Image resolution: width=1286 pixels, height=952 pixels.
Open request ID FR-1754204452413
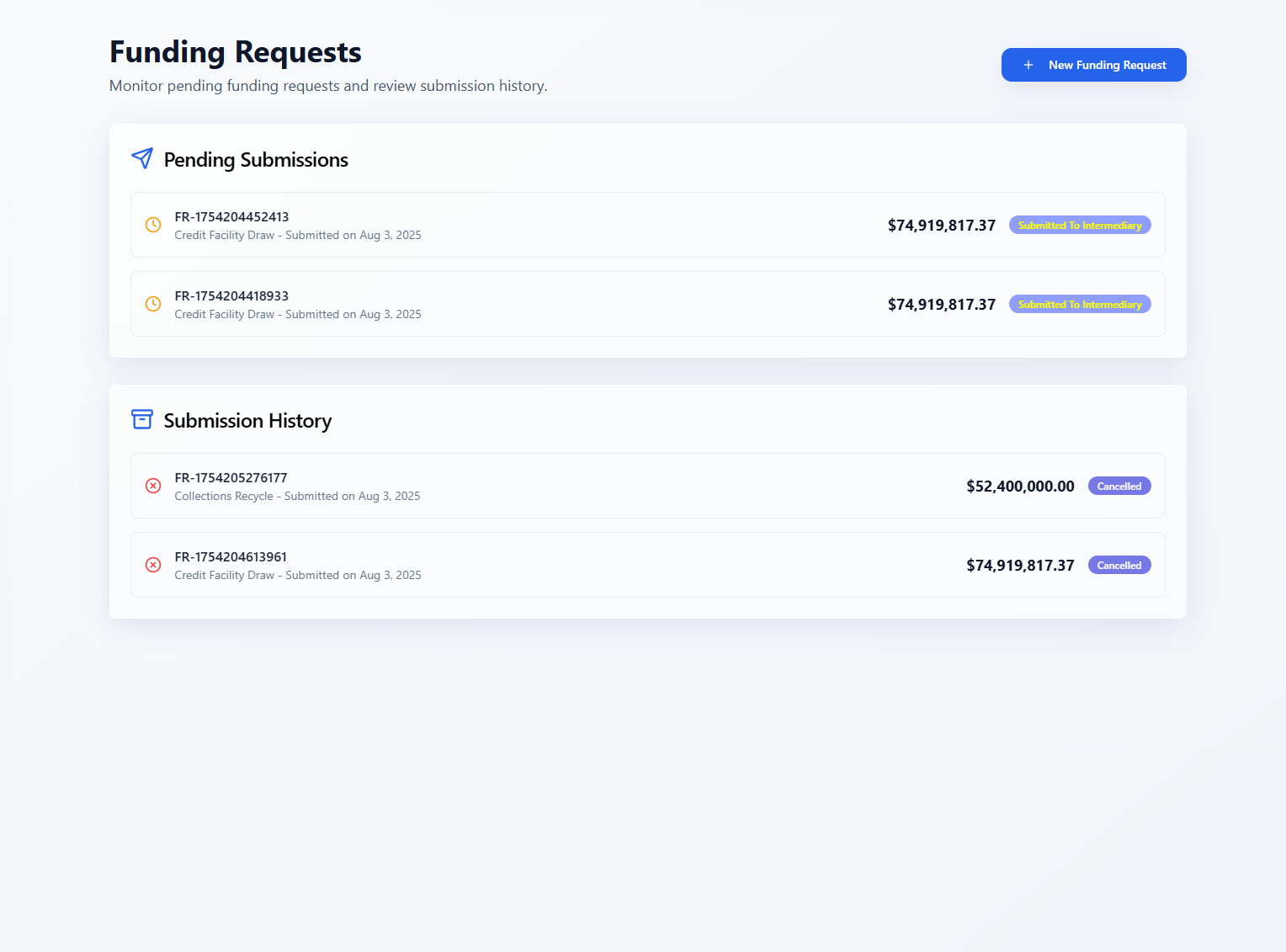[231, 217]
